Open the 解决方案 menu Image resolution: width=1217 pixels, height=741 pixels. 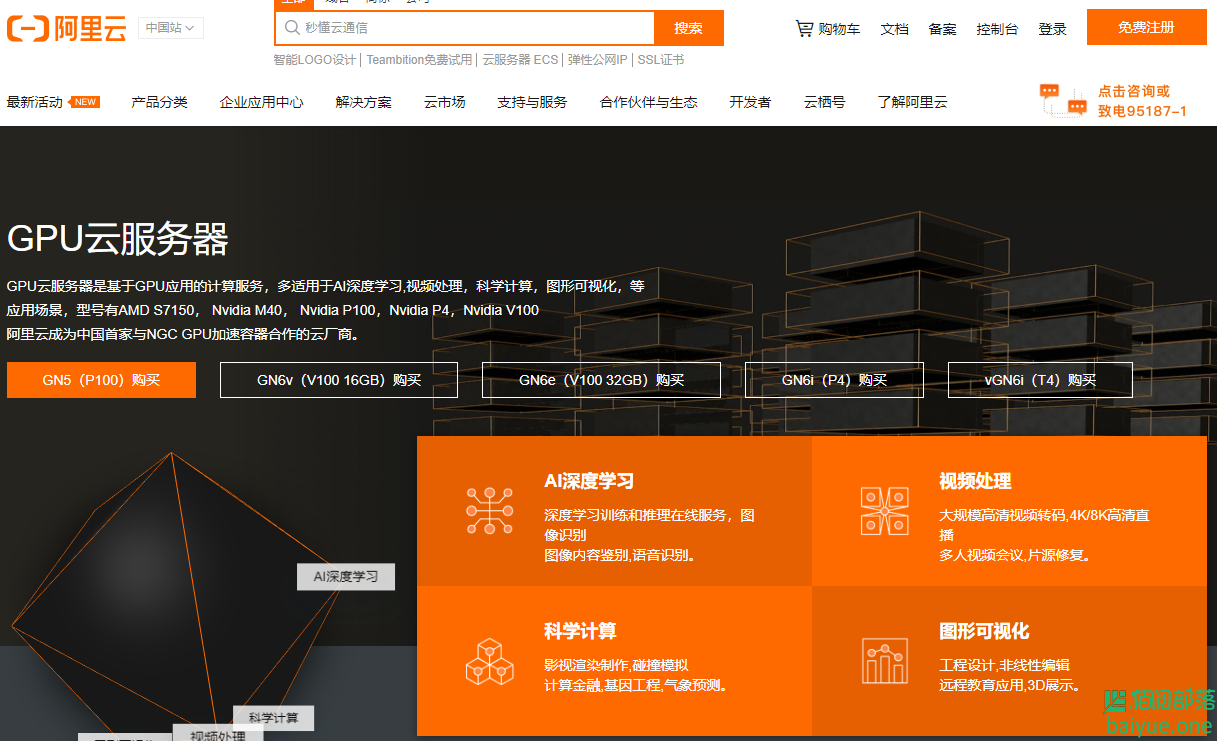(x=364, y=102)
